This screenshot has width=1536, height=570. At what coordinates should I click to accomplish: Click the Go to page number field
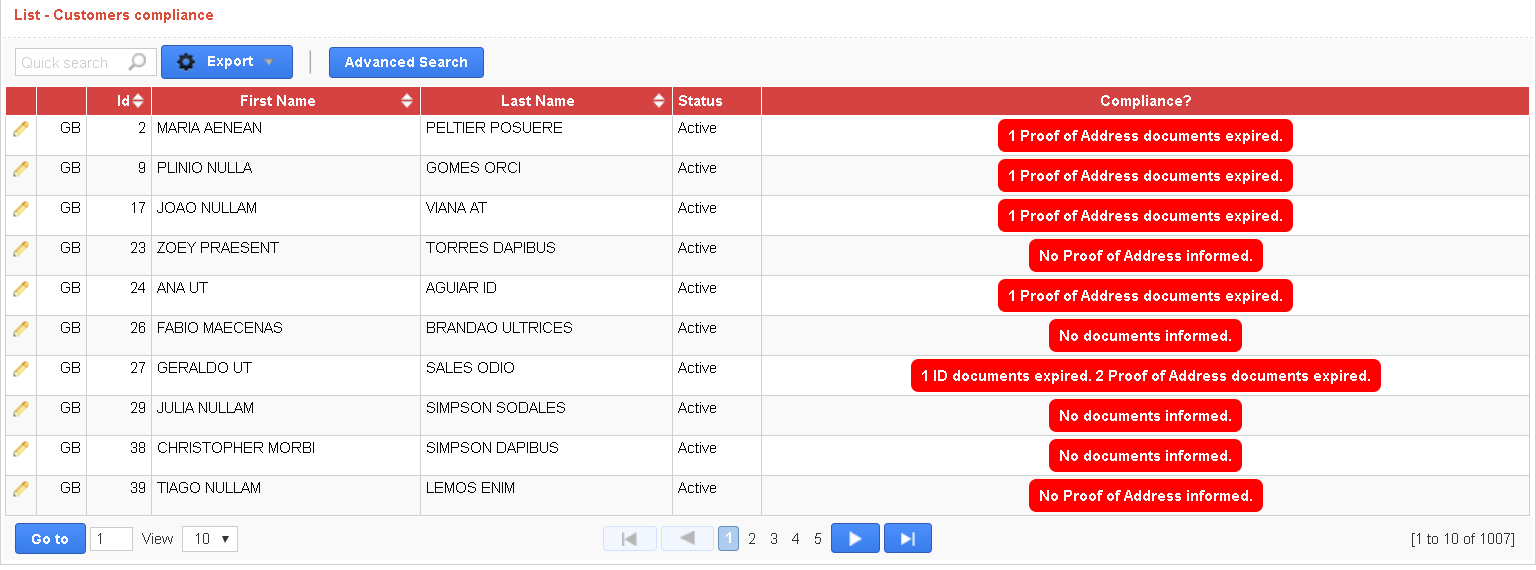pyautogui.click(x=111, y=539)
